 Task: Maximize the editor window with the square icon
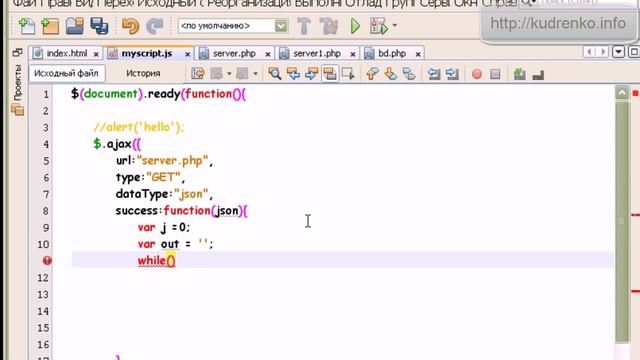pos(634,52)
